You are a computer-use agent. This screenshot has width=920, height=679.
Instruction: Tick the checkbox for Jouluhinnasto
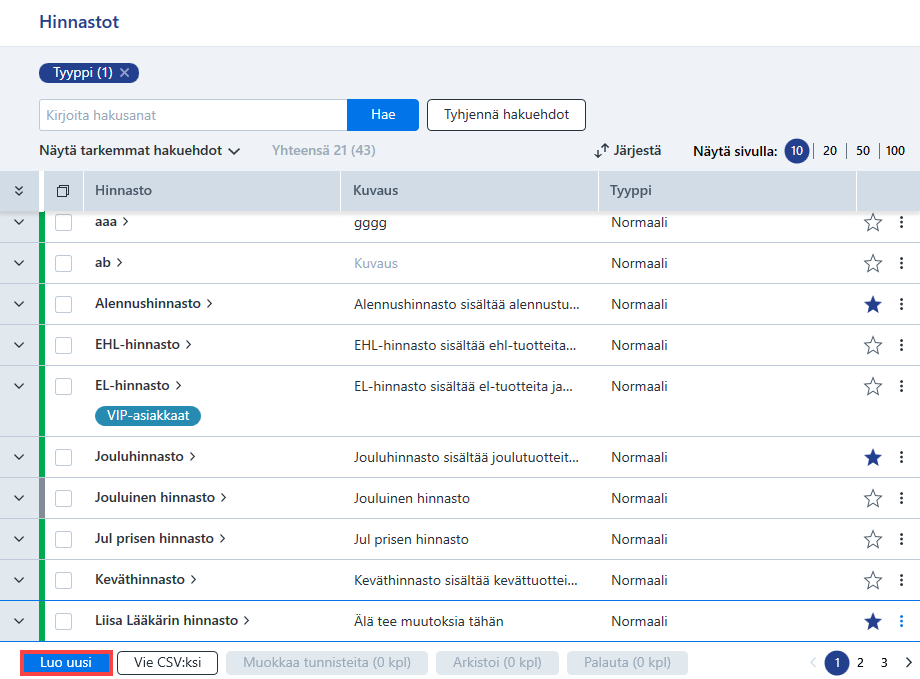coord(63,457)
